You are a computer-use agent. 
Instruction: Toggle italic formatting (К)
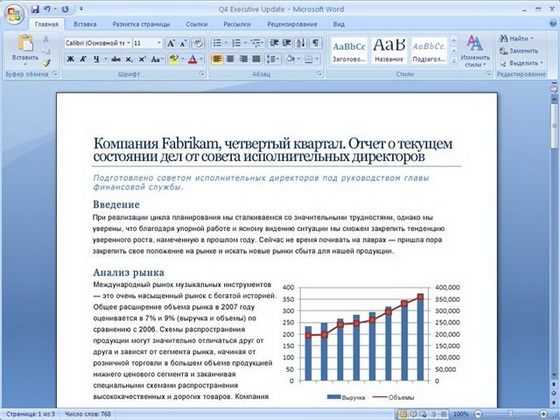[83, 59]
